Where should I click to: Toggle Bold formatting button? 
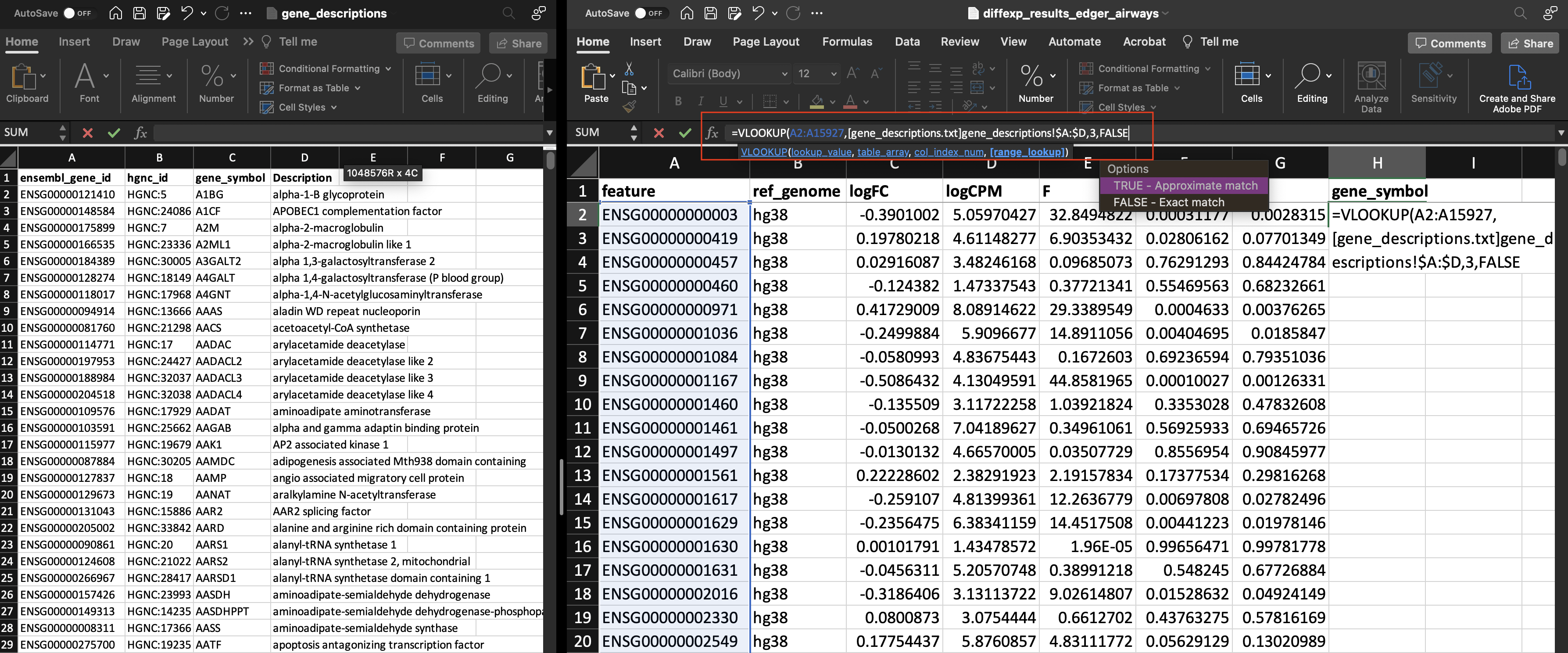pyautogui.click(x=678, y=102)
